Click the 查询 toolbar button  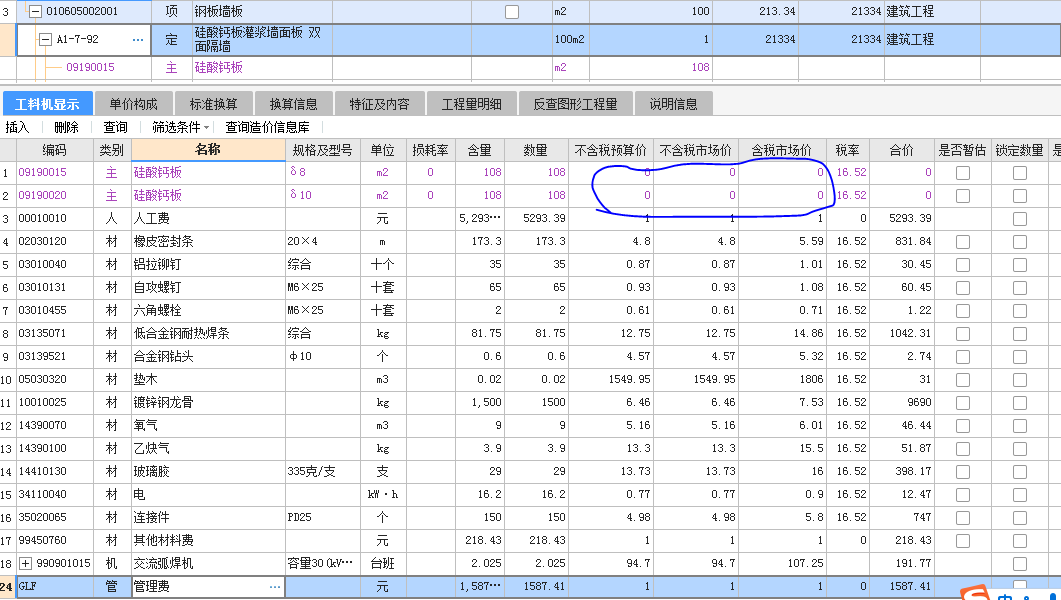click(115, 127)
